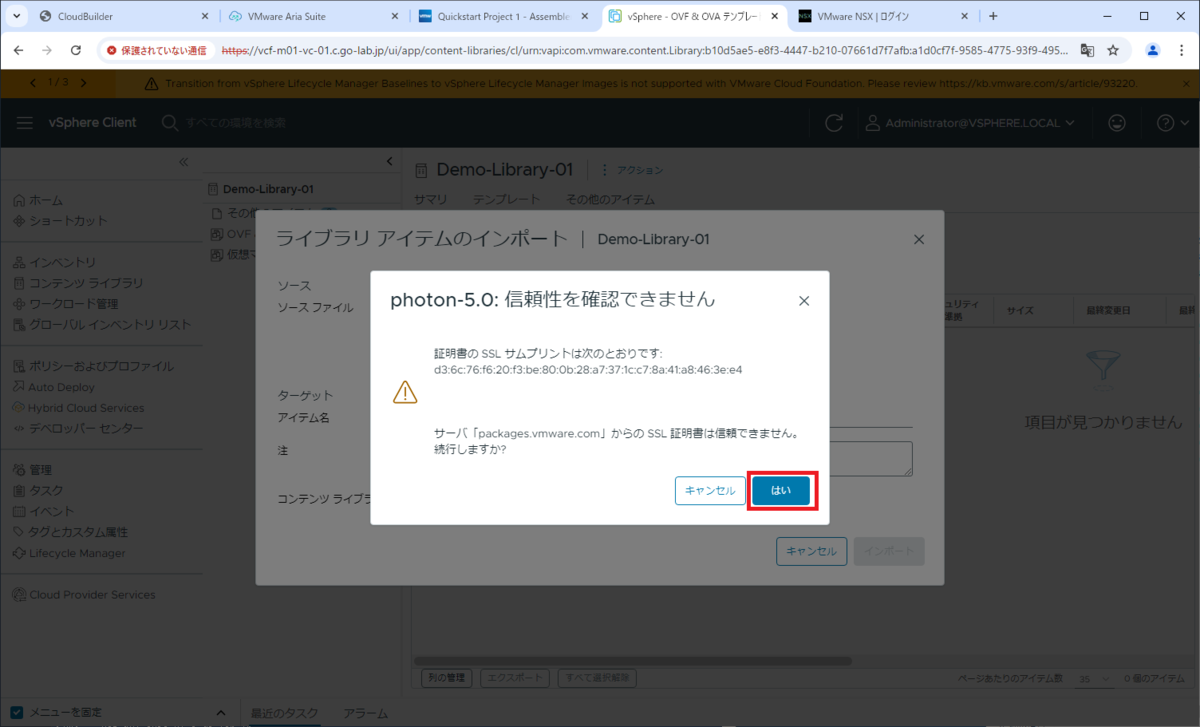The width and height of the screenshot is (1200, 727).
Task: Open コンテンツ ライブラリ in the navigation
Action: pyautogui.click(x=86, y=284)
